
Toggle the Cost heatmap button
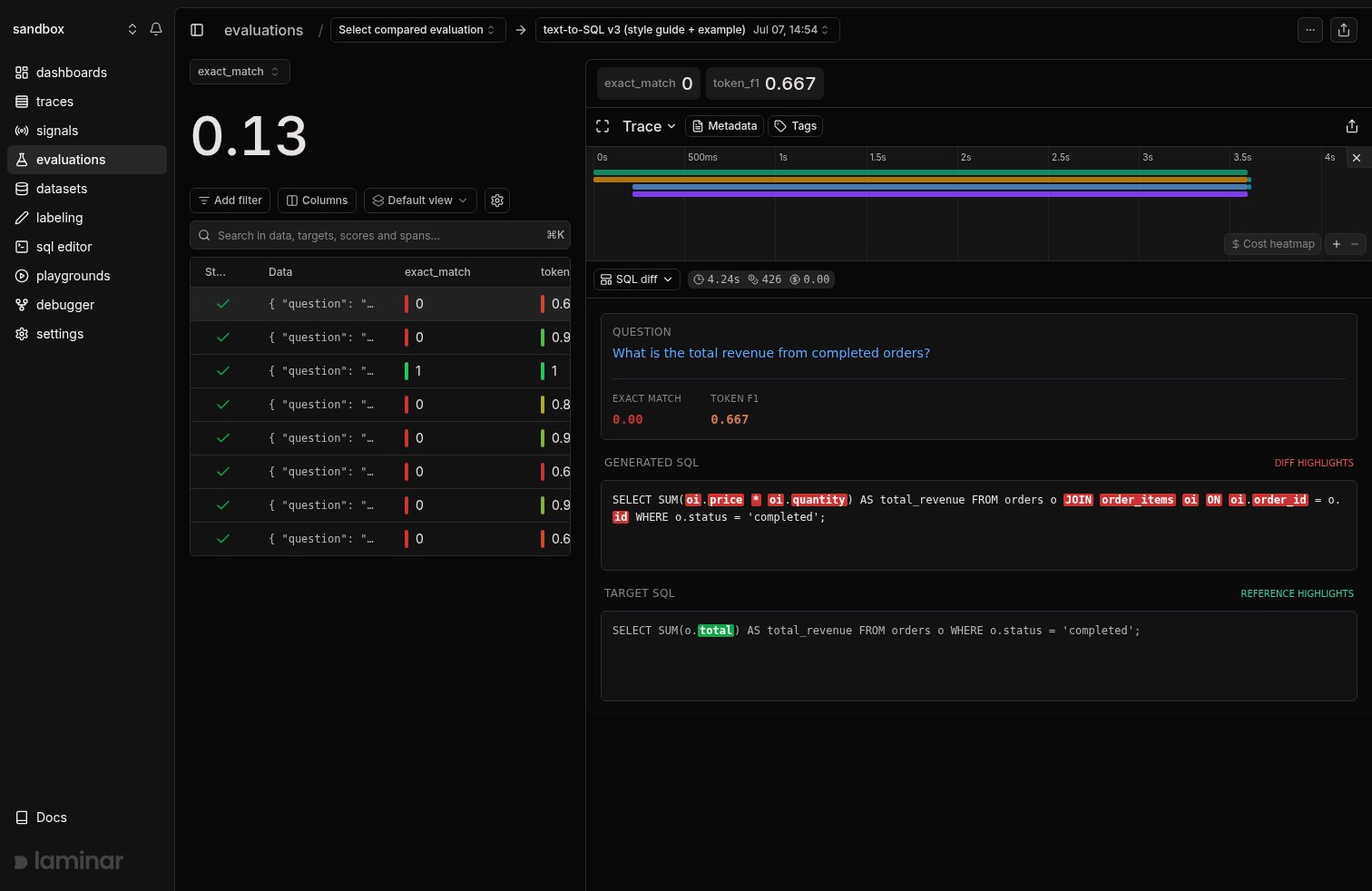[1273, 244]
